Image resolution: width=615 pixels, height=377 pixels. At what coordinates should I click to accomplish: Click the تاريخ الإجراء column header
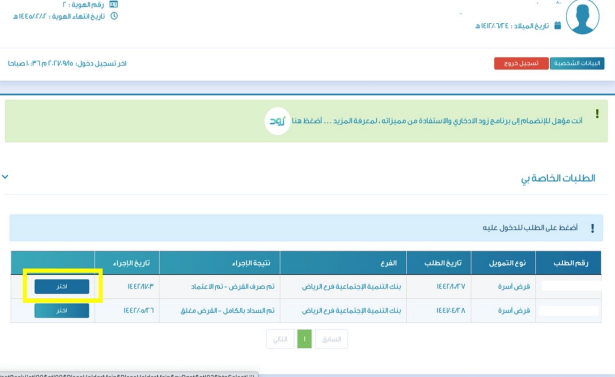pyautogui.click(x=127, y=263)
